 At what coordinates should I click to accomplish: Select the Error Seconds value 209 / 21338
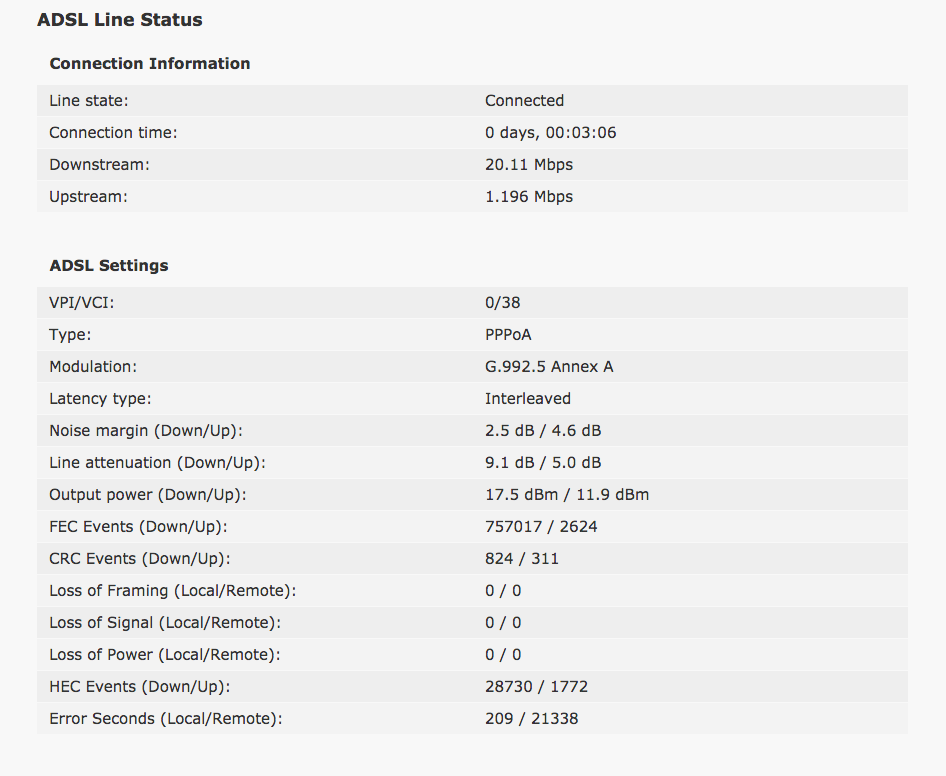[532, 718]
